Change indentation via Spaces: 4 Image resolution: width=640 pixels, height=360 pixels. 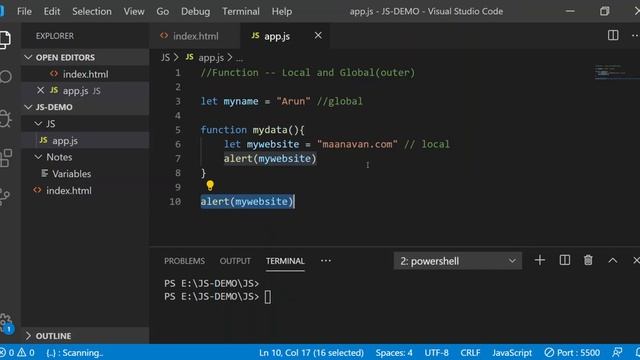coord(394,353)
